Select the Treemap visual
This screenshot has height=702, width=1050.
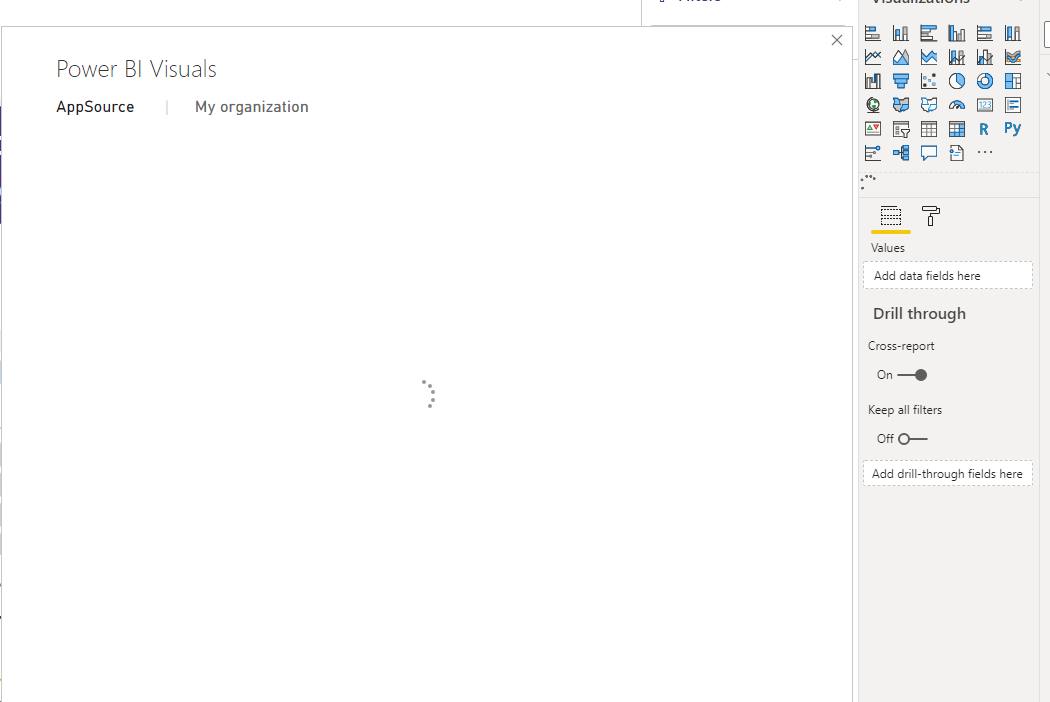[1012, 81]
